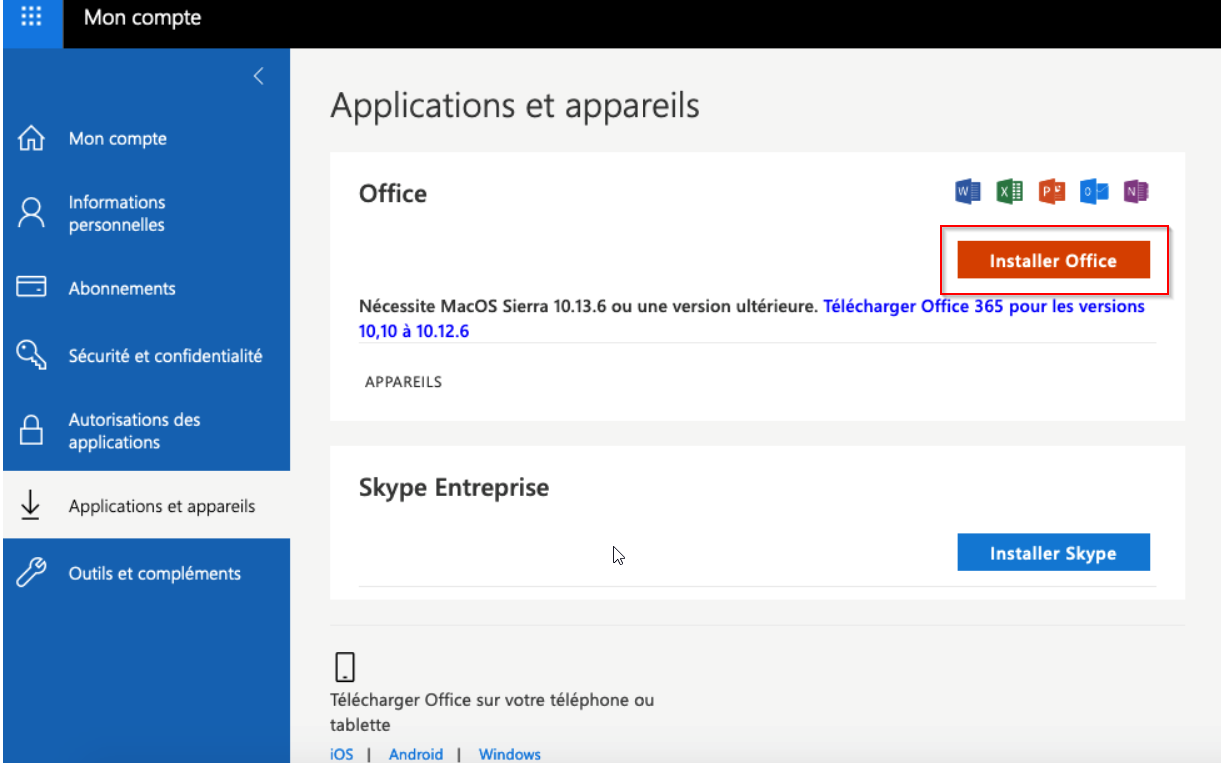Click the key icon for Sécurité et confidentialité
Image resolution: width=1225 pixels, height=768 pixels.
(x=32, y=355)
